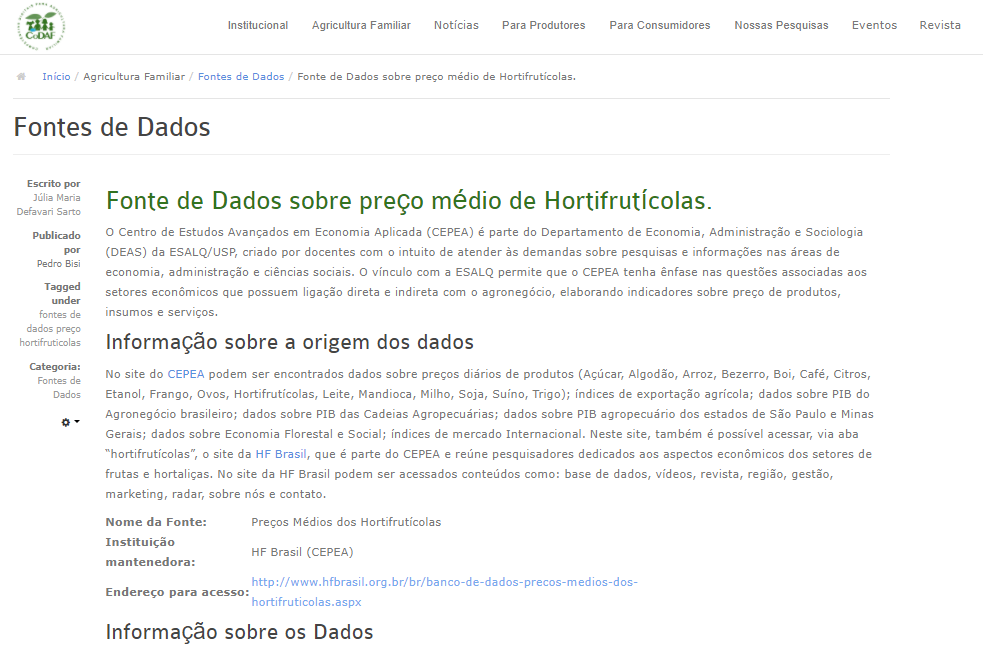Open the gear settings dropdown

(70, 423)
